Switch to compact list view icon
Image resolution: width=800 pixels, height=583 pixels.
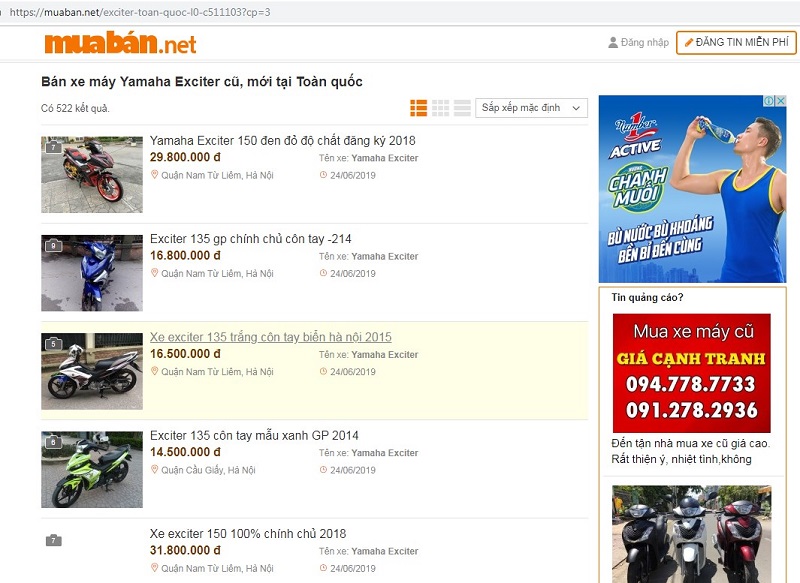point(462,108)
